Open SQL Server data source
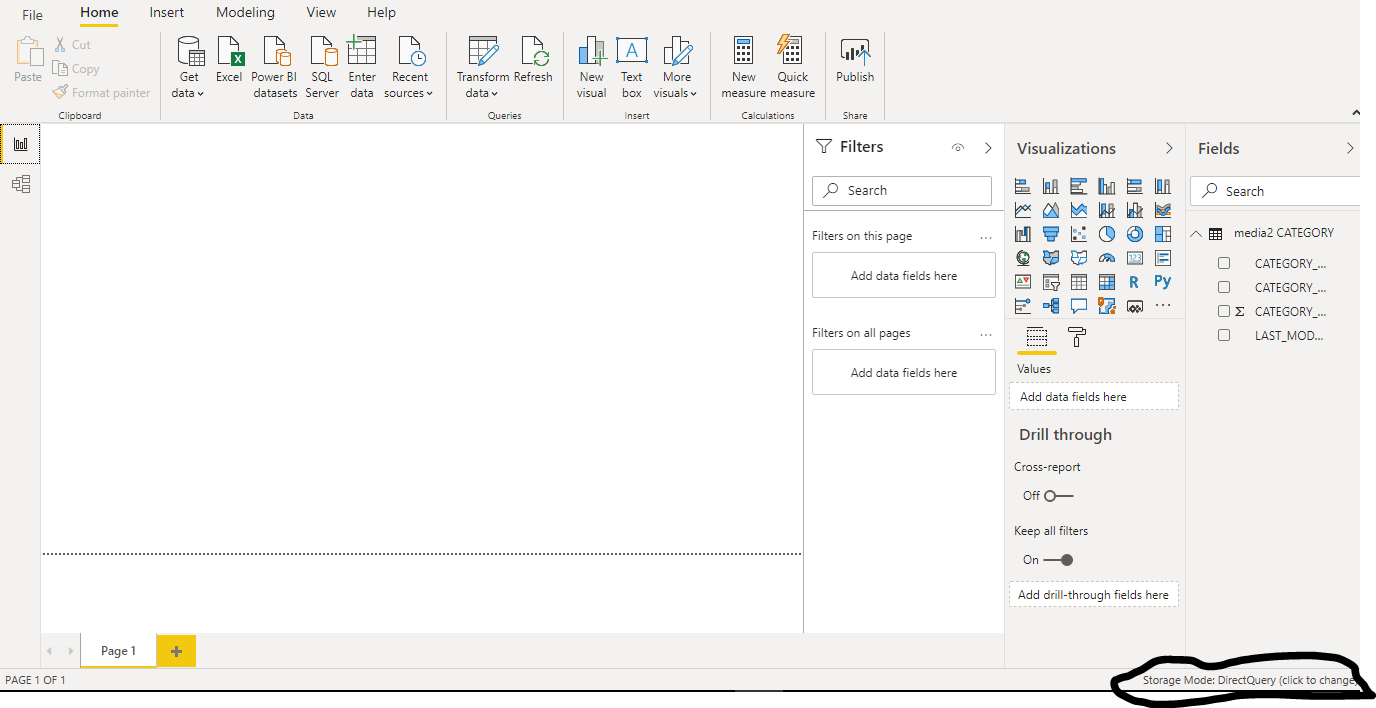This screenshot has height=708, width=1376. tap(322, 66)
